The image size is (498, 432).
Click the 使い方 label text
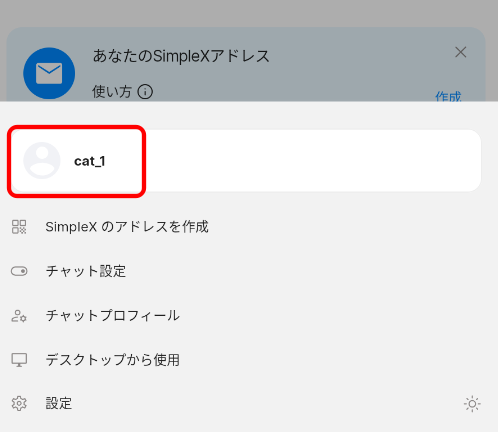pos(112,92)
